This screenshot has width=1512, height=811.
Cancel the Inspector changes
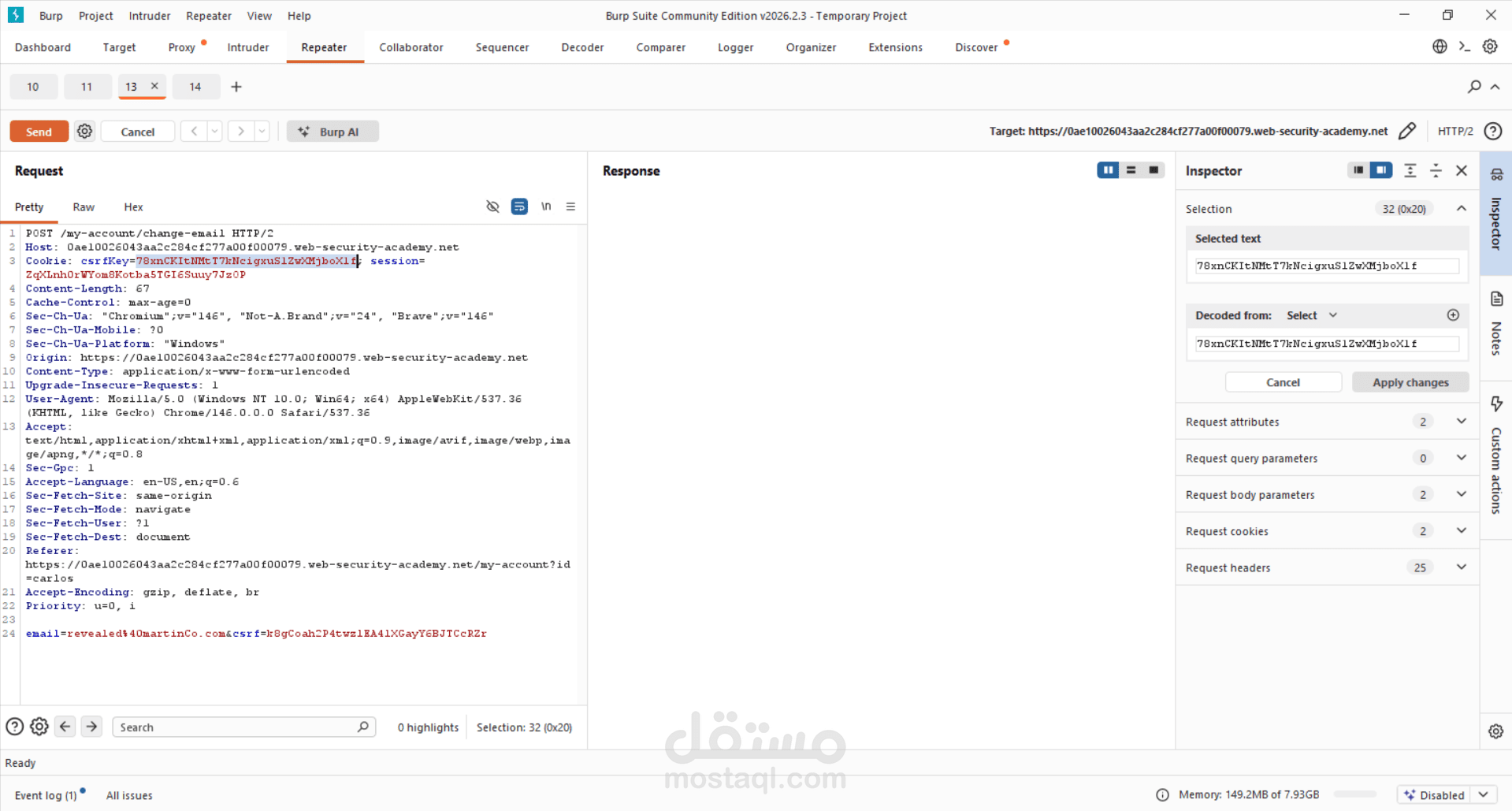[1284, 382]
